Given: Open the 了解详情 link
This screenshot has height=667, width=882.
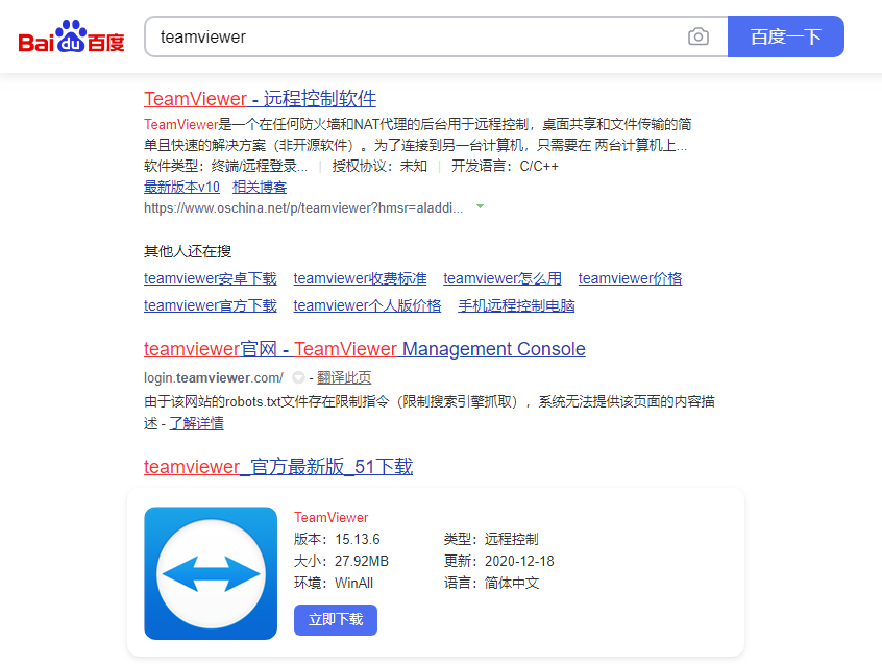Looking at the screenshot, I should pos(196,423).
